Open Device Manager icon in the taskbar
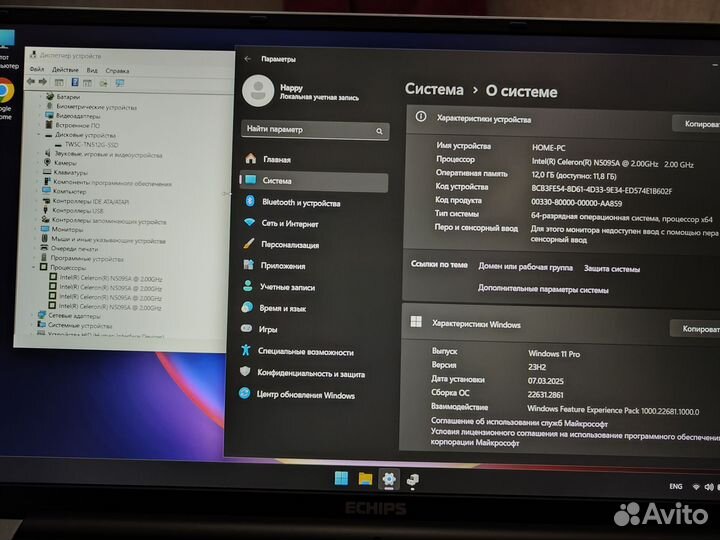This screenshot has height=540, width=720. point(412,480)
